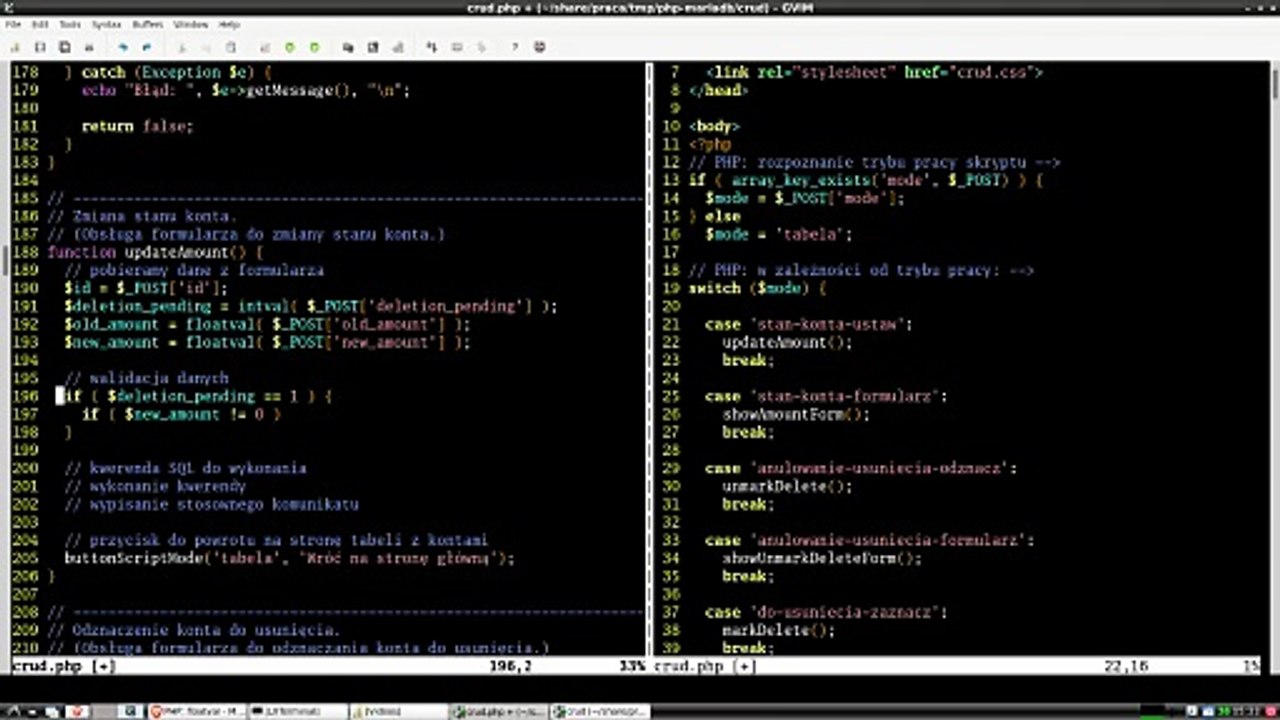The image size is (1280, 720).
Task: Open the Tools menu
Action: [x=70, y=24]
